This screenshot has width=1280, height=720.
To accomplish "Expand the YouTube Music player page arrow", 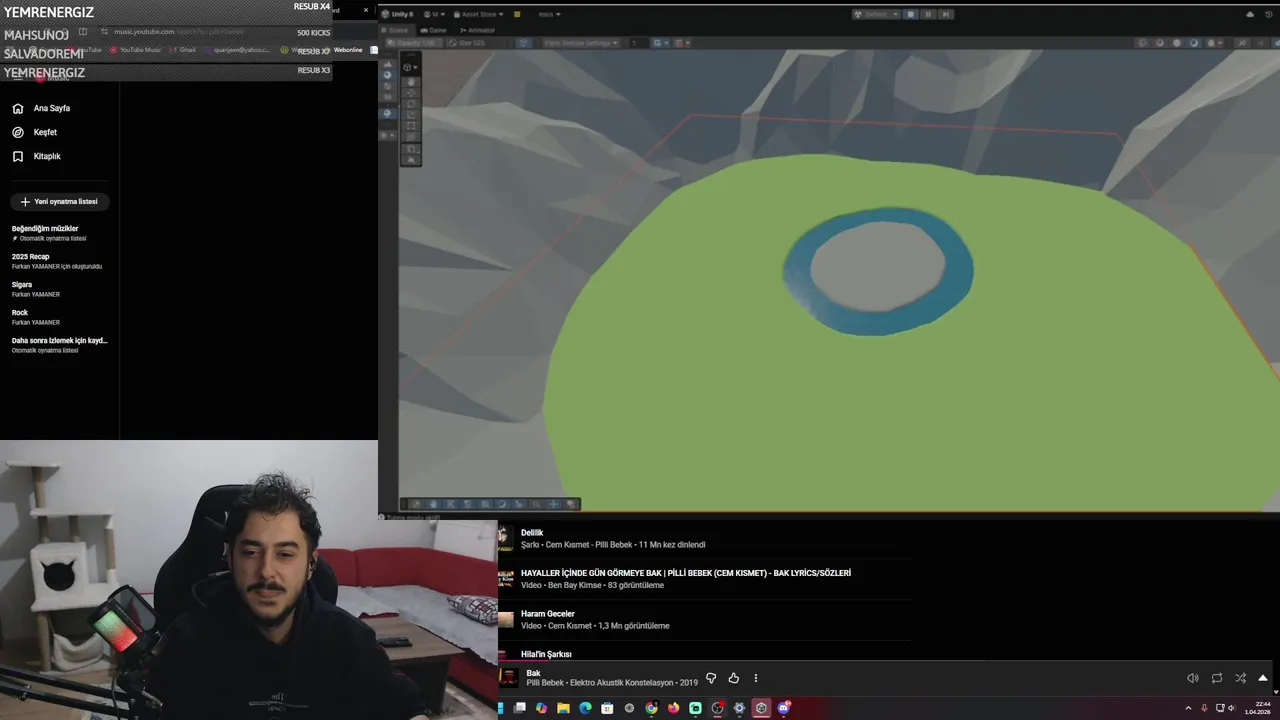I will pyautogui.click(x=1263, y=678).
